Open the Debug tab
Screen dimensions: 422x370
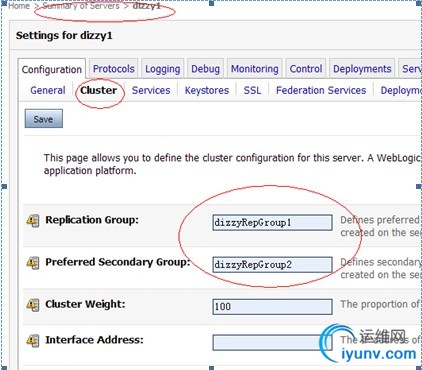click(205, 69)
